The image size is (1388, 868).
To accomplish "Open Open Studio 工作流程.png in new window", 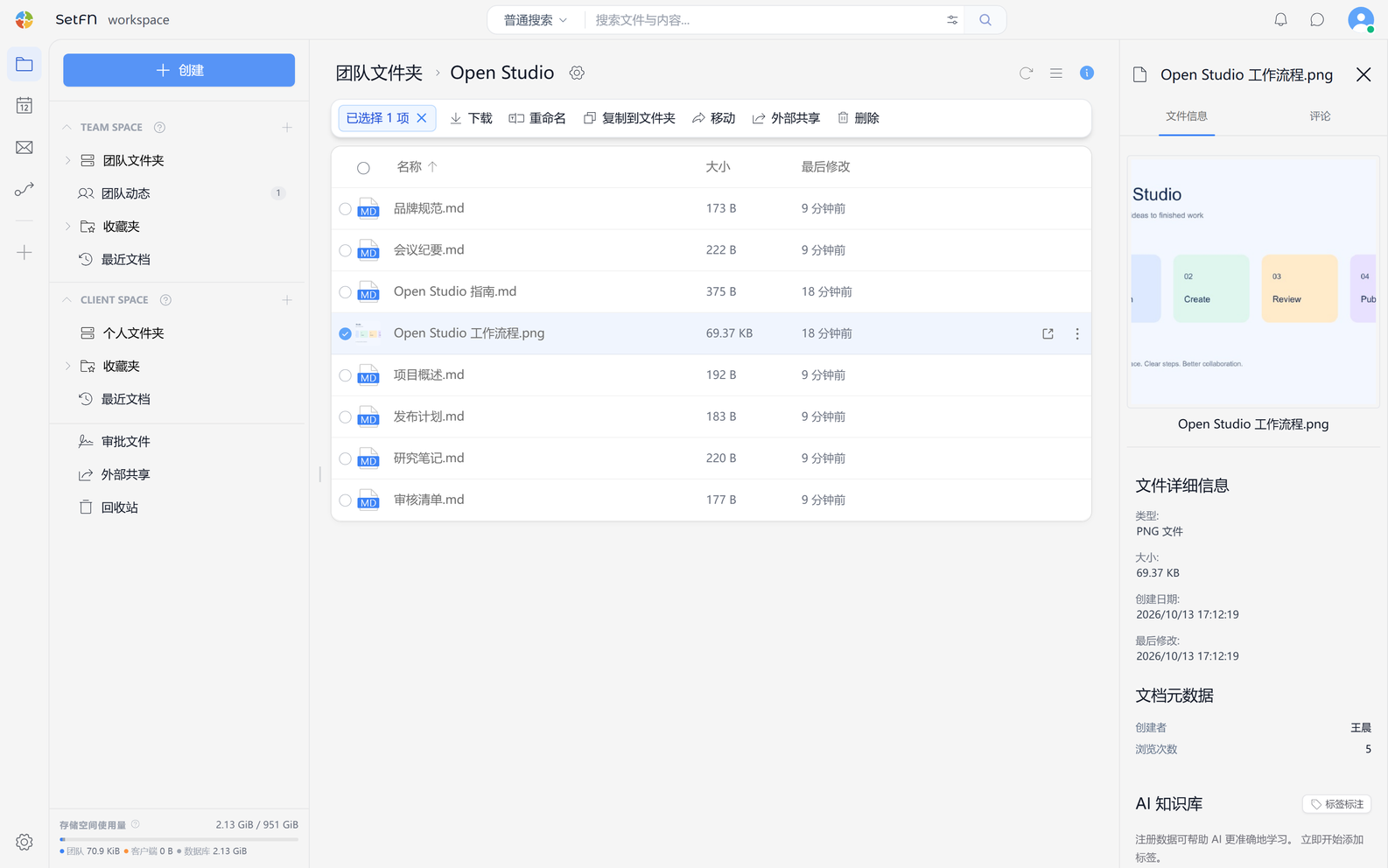I will [1048, 333].
